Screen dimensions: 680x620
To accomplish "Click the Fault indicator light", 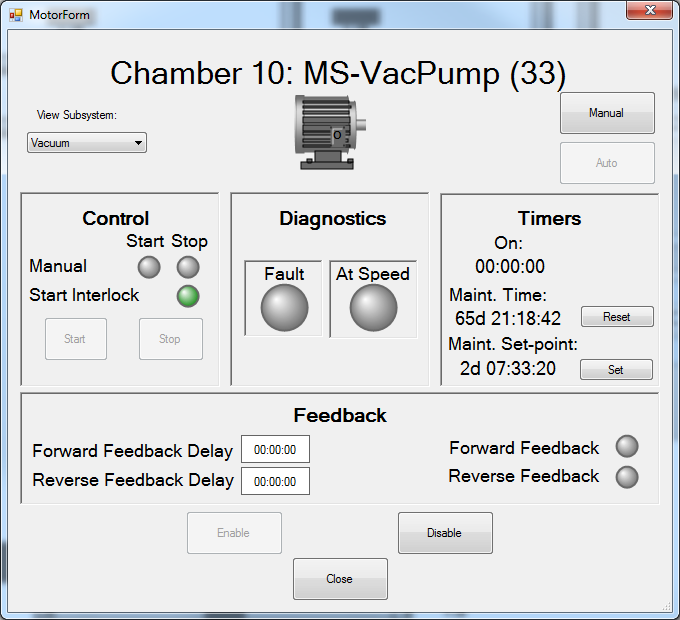I will tap(284, 308).
